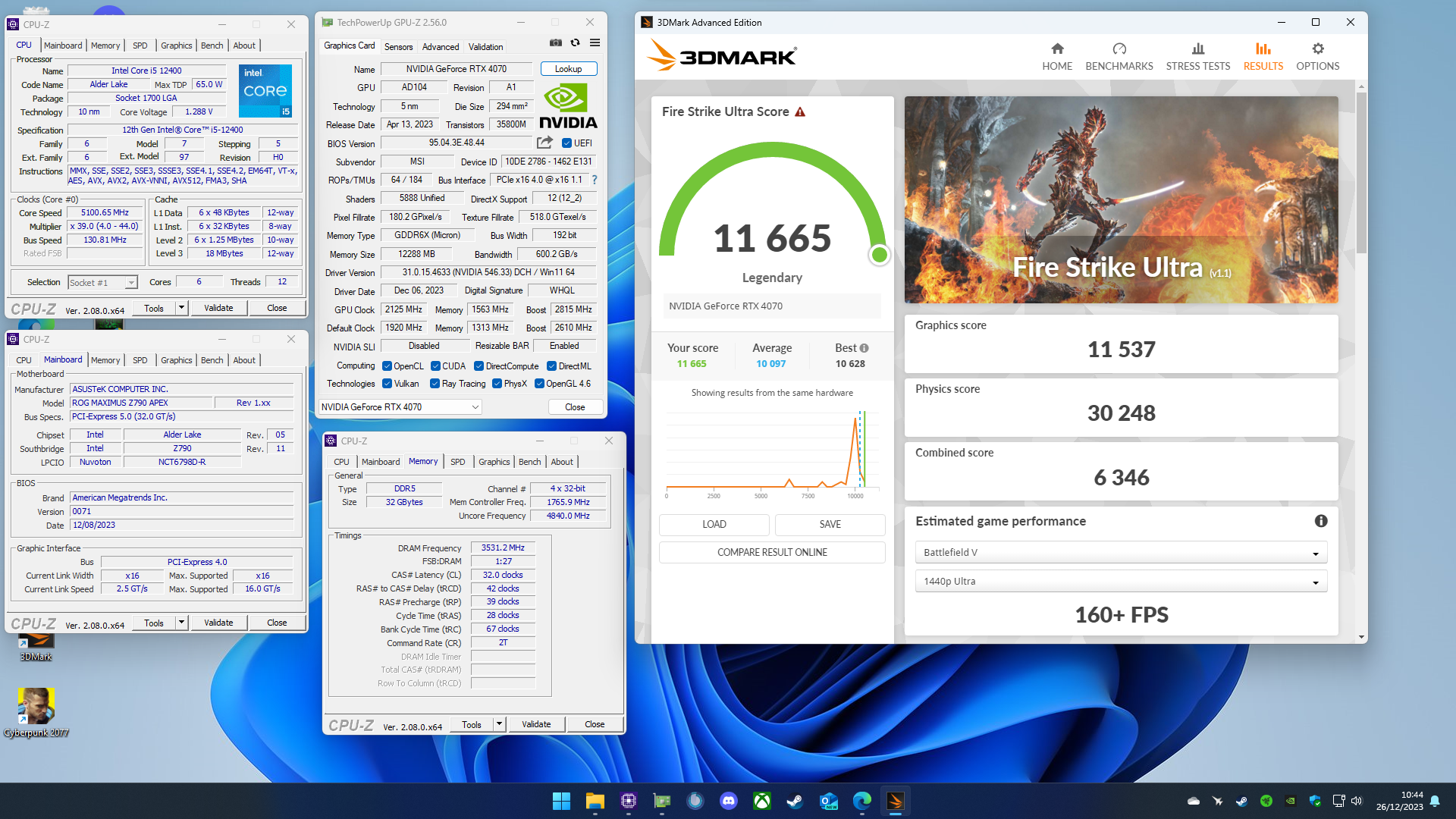The image size is (1456, 819).
Task: Switch to Validation tab in GPU-Z
Action: tap(485, 46)
